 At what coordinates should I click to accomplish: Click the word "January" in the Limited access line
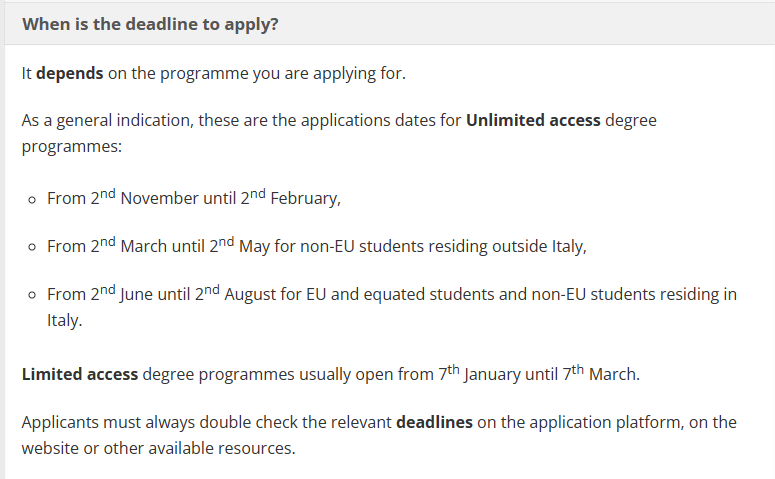(x=495, y=376)
